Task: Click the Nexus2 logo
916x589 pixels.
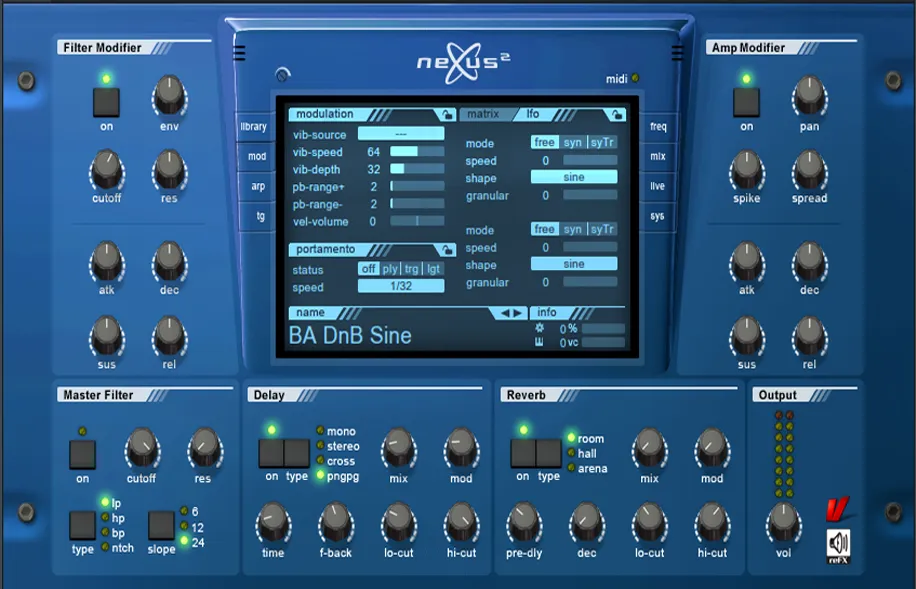Action: (464, 63)
